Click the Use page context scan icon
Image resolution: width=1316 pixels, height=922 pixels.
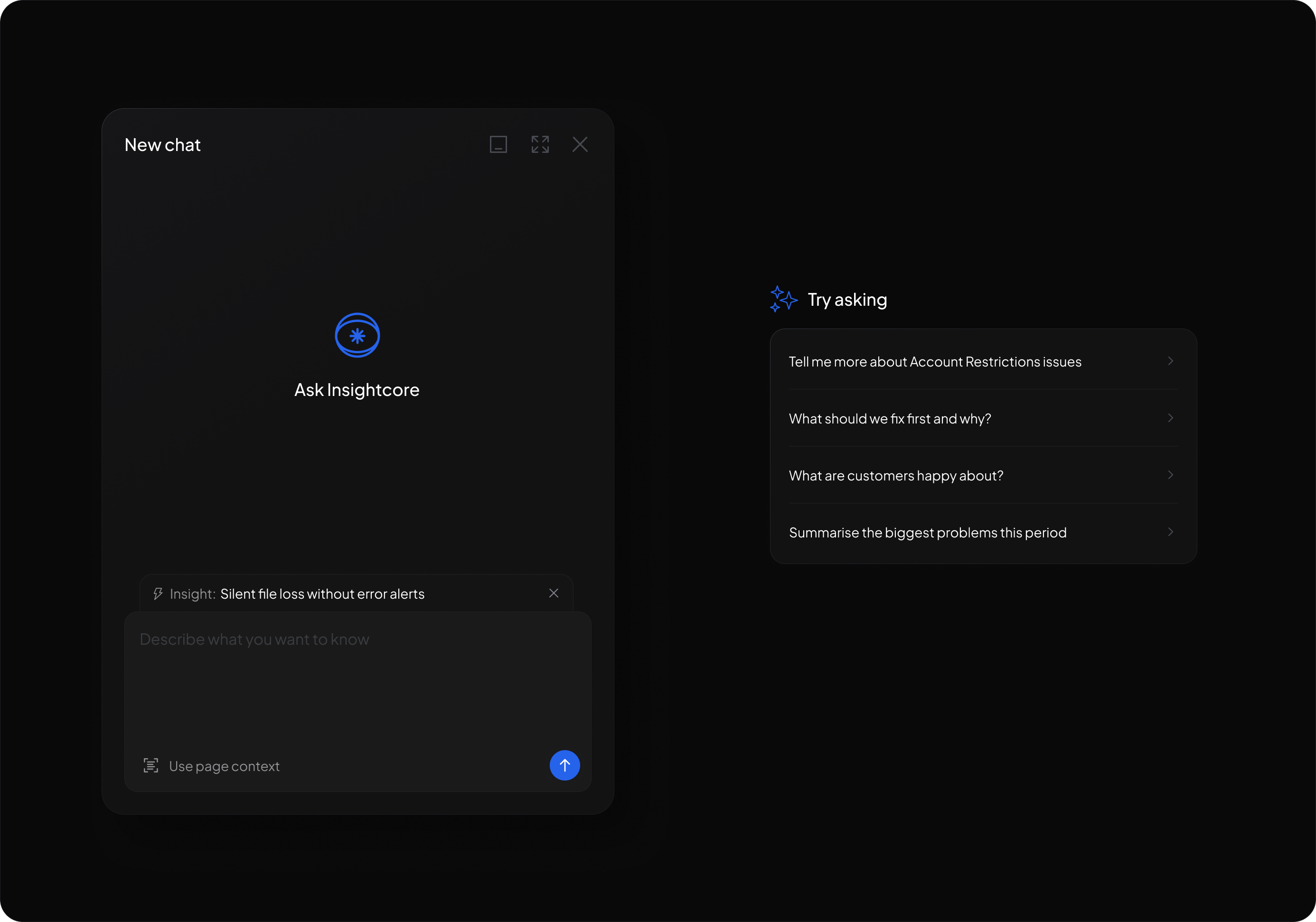151,765
